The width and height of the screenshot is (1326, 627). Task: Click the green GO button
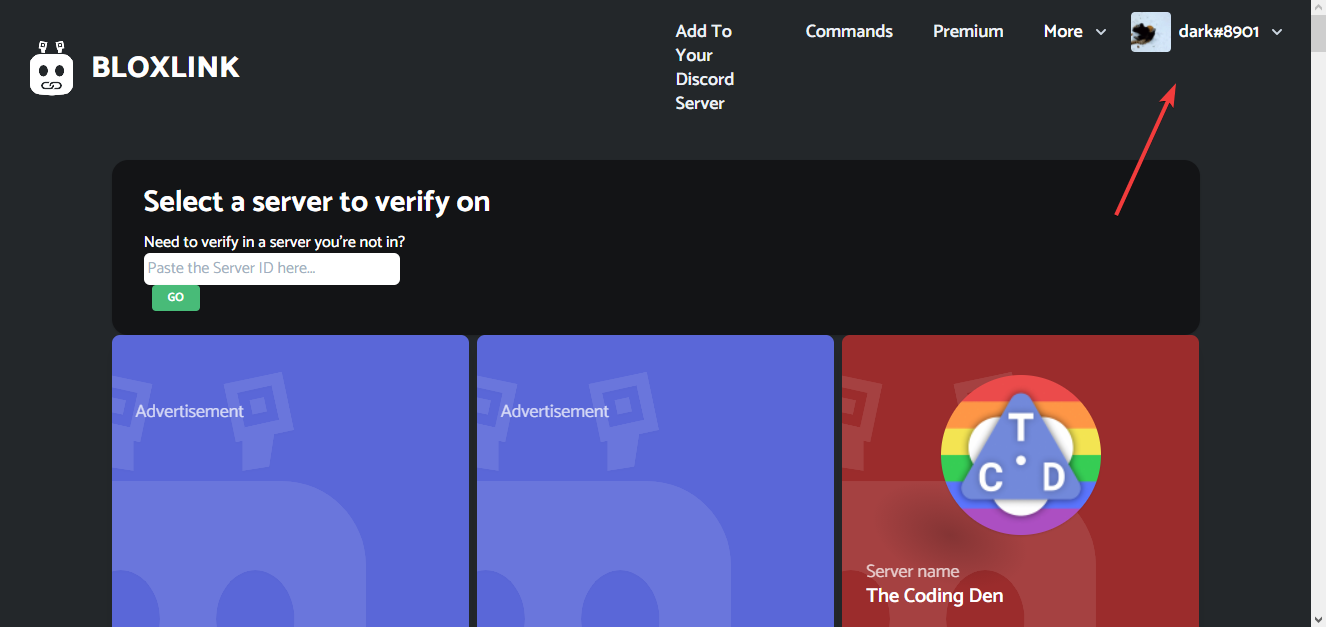tap(176, 298)
